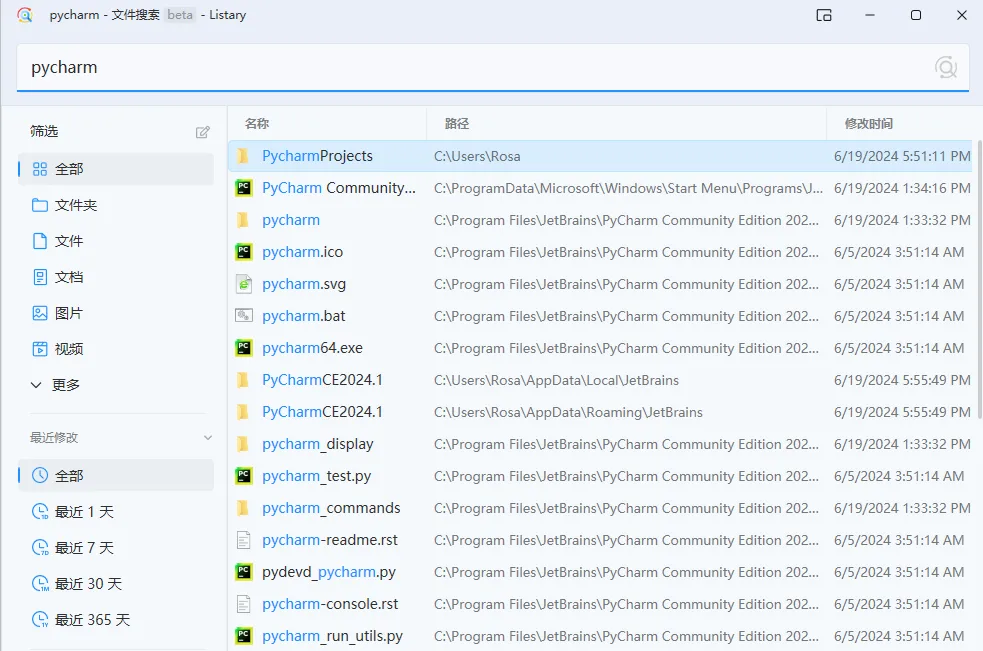This screenshot has height=651, width=983.
Task: Select the pycharm.ico file name
Action: point(302,251)
